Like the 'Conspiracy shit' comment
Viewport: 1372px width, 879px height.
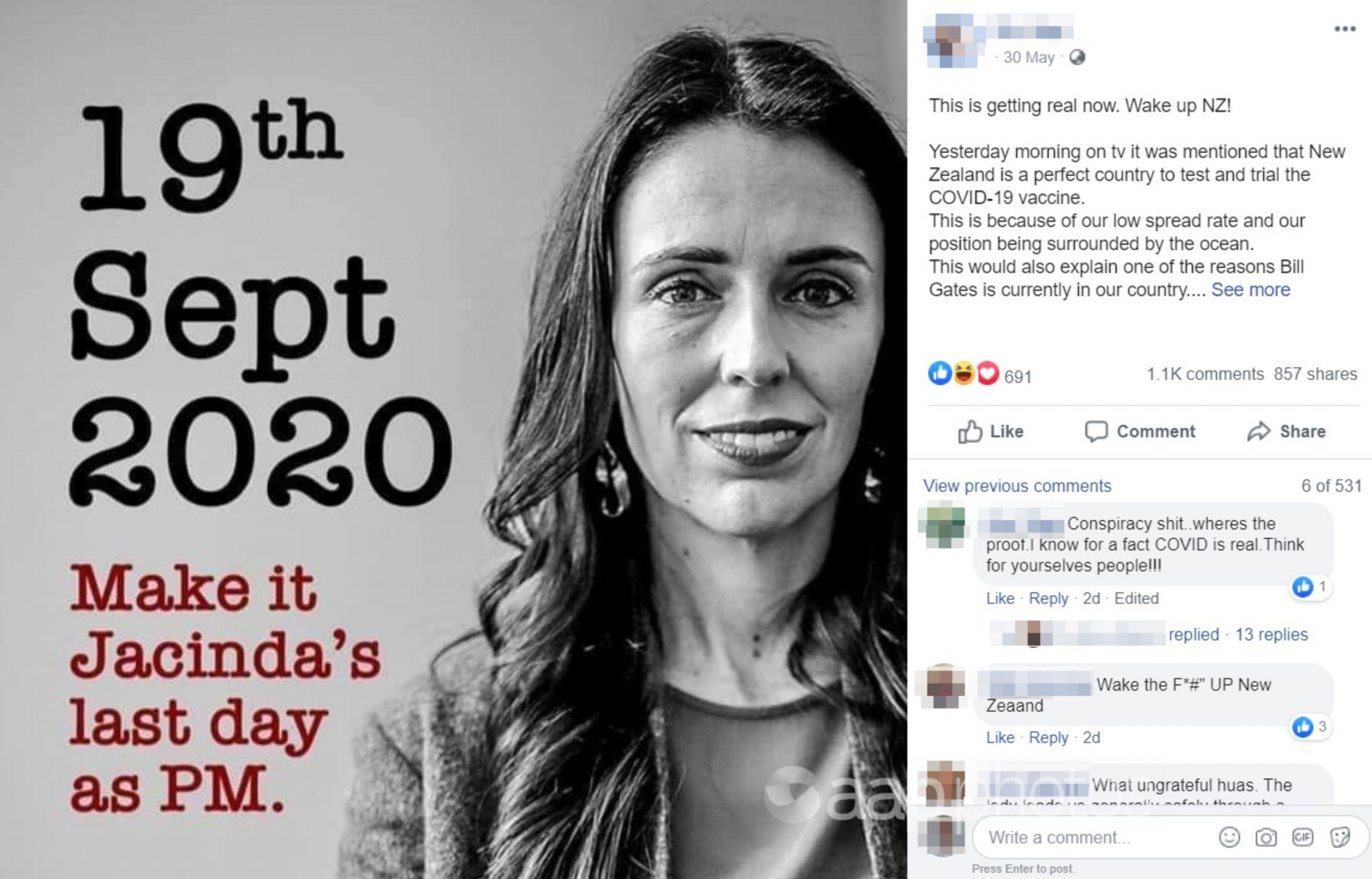tap(1000, 598)
